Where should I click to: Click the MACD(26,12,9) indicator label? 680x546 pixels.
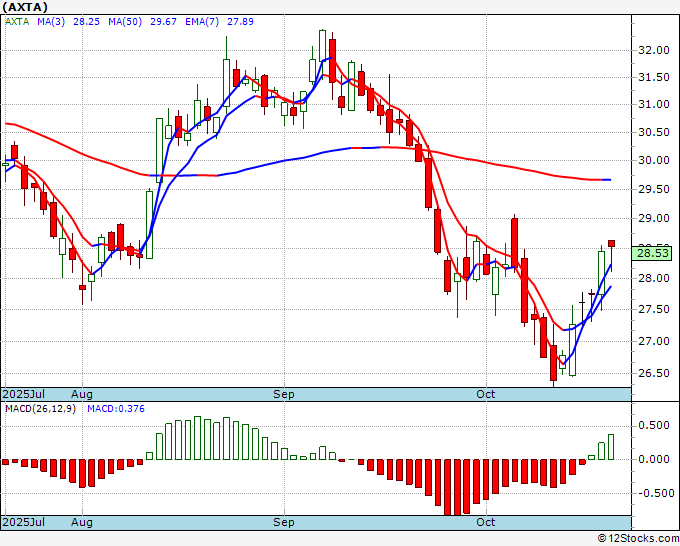click(40, 409)
